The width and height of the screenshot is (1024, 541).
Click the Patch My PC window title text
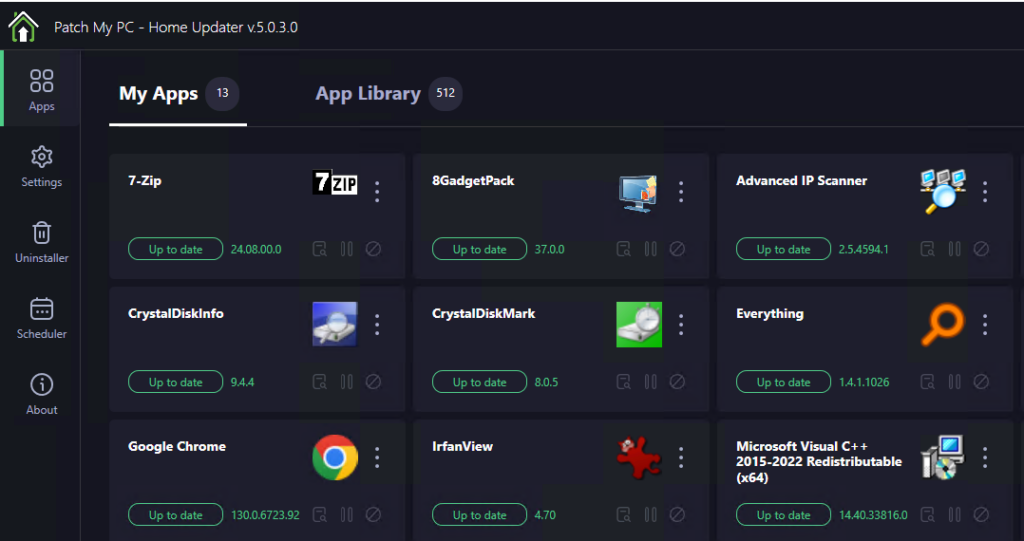tap(176, 27)
